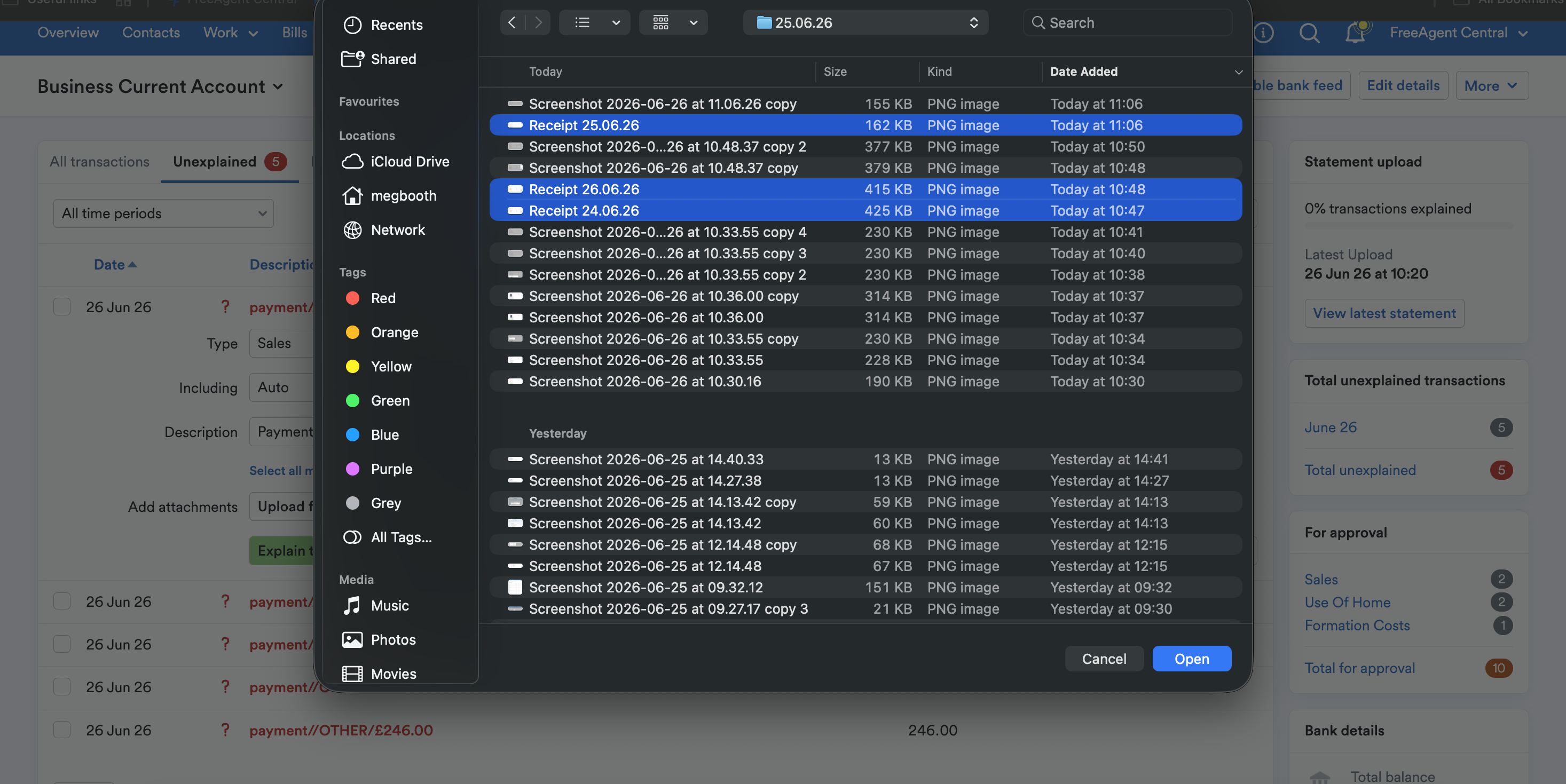Click the Open button
1566x784 pixels.
[1192, 658]
